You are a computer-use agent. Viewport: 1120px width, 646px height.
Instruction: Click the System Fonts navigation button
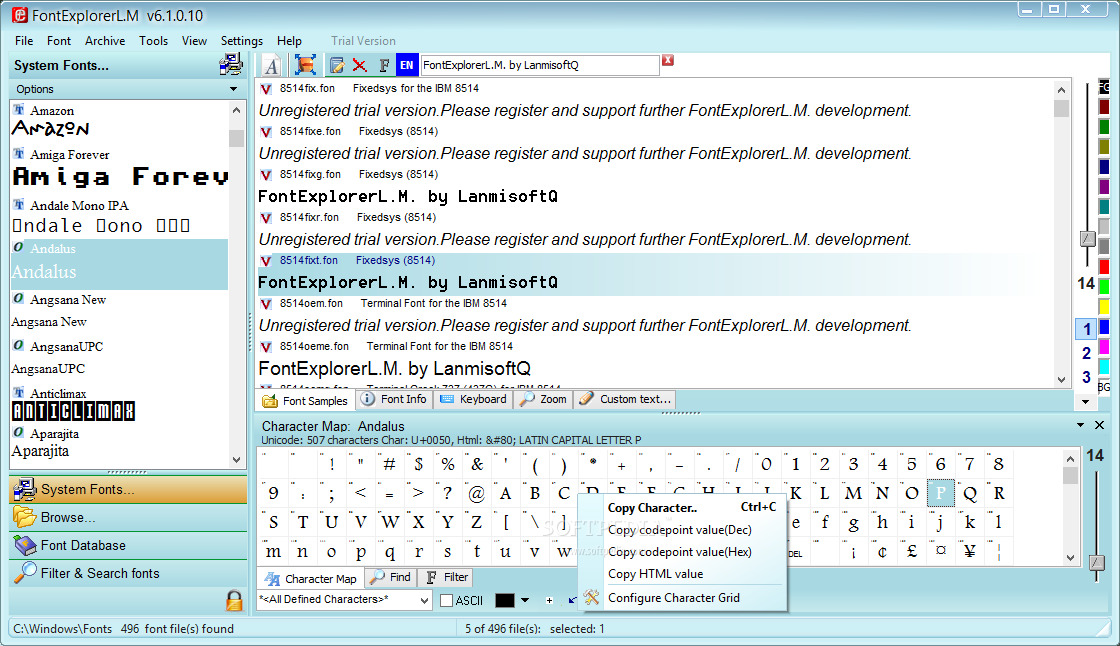tap(129, 490)
